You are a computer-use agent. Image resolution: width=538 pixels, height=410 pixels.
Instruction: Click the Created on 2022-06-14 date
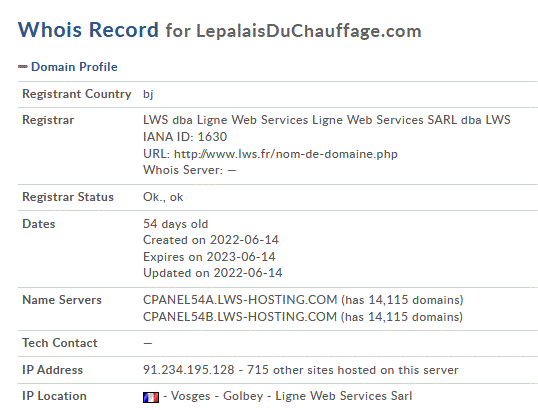coord(211,240)
